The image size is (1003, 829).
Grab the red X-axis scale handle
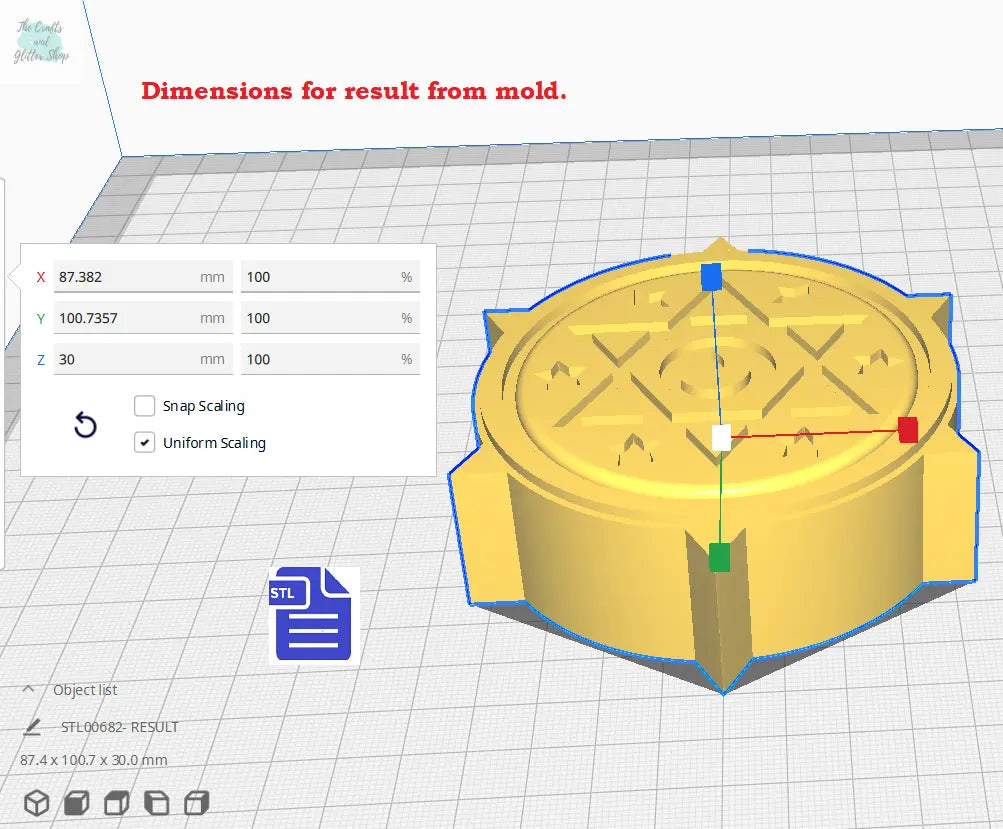click(908, 430)
